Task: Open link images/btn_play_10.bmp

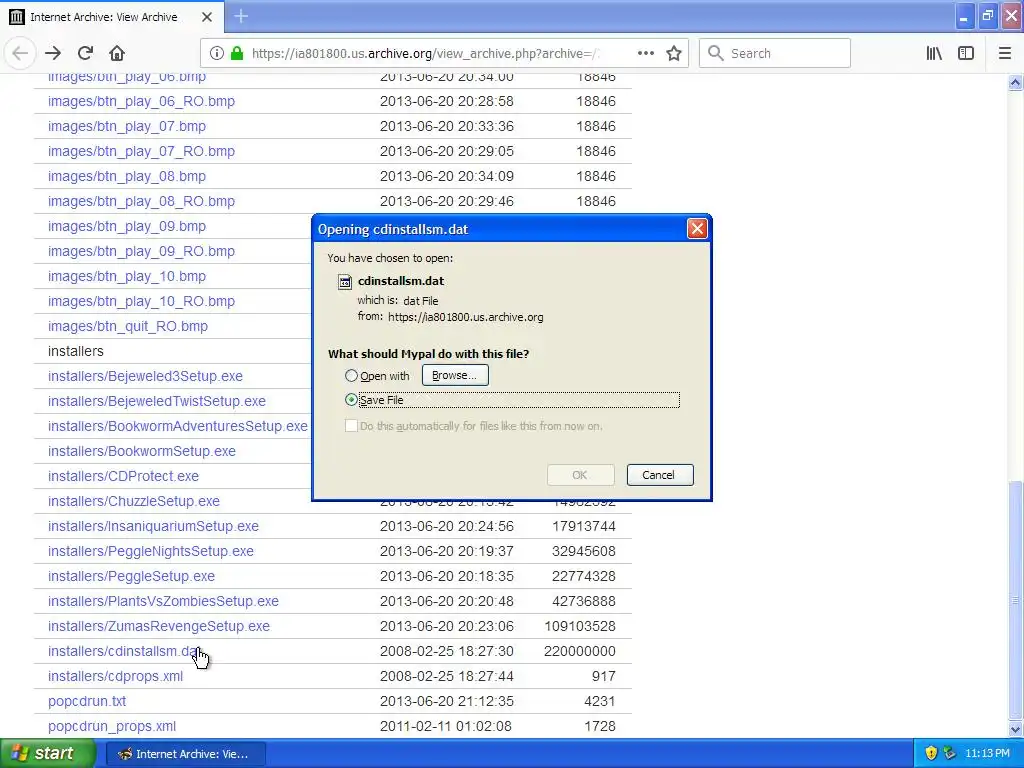Action: [127, 276]
